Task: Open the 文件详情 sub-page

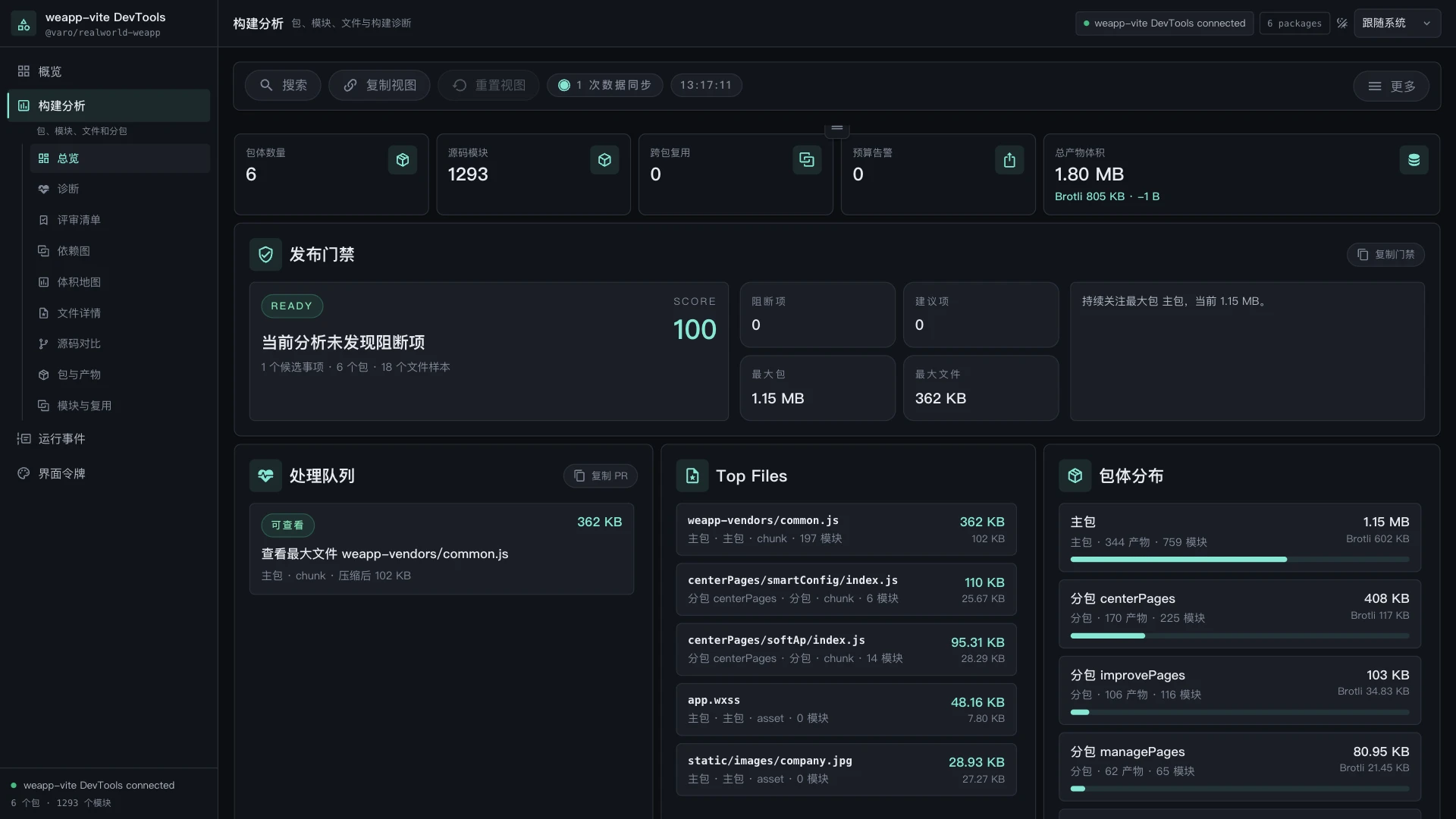Action: pyautogui.click(x=120, y=313)
